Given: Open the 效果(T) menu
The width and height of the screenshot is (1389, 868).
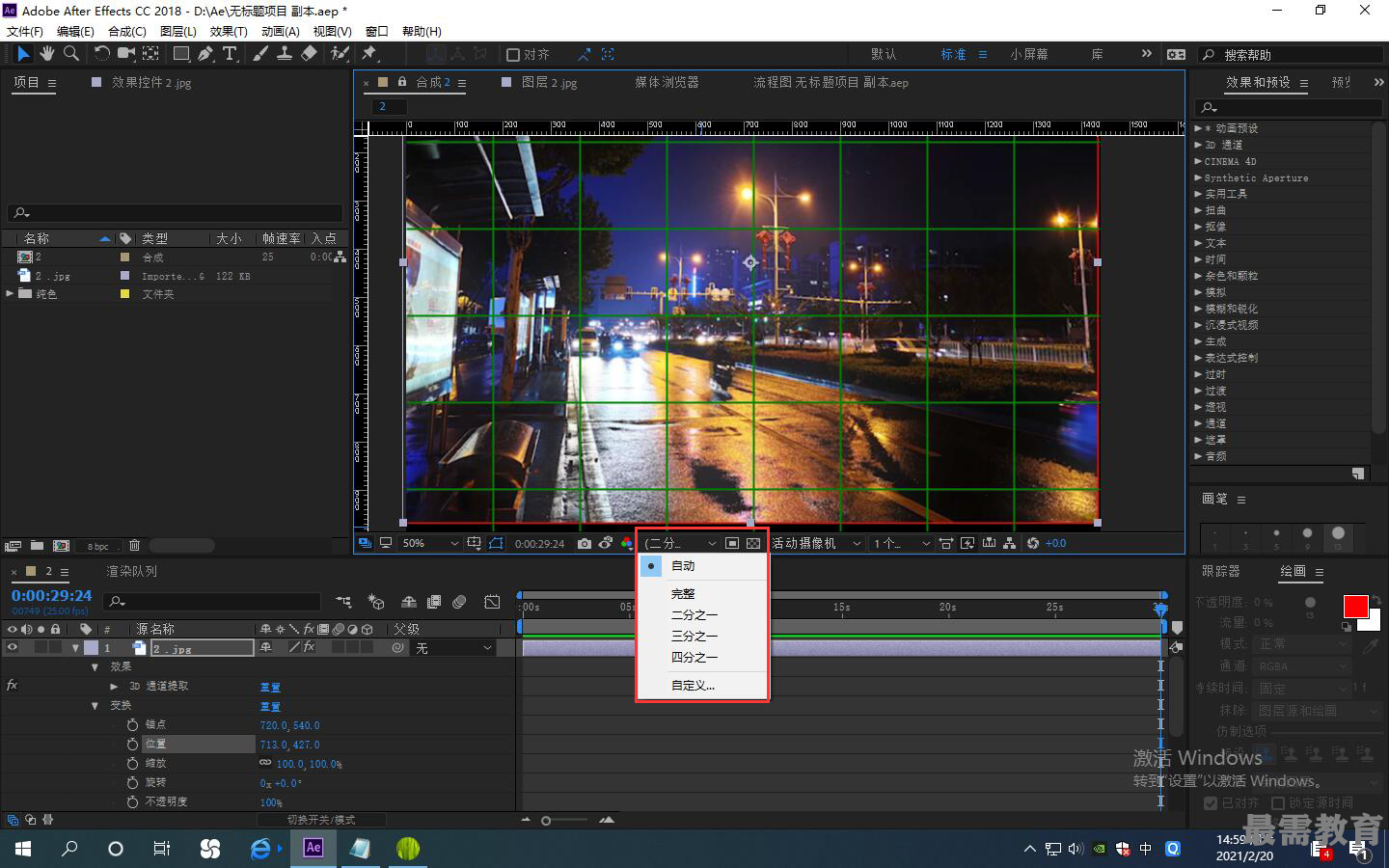Looking at the screenshot, I should (x=229, y=31).
